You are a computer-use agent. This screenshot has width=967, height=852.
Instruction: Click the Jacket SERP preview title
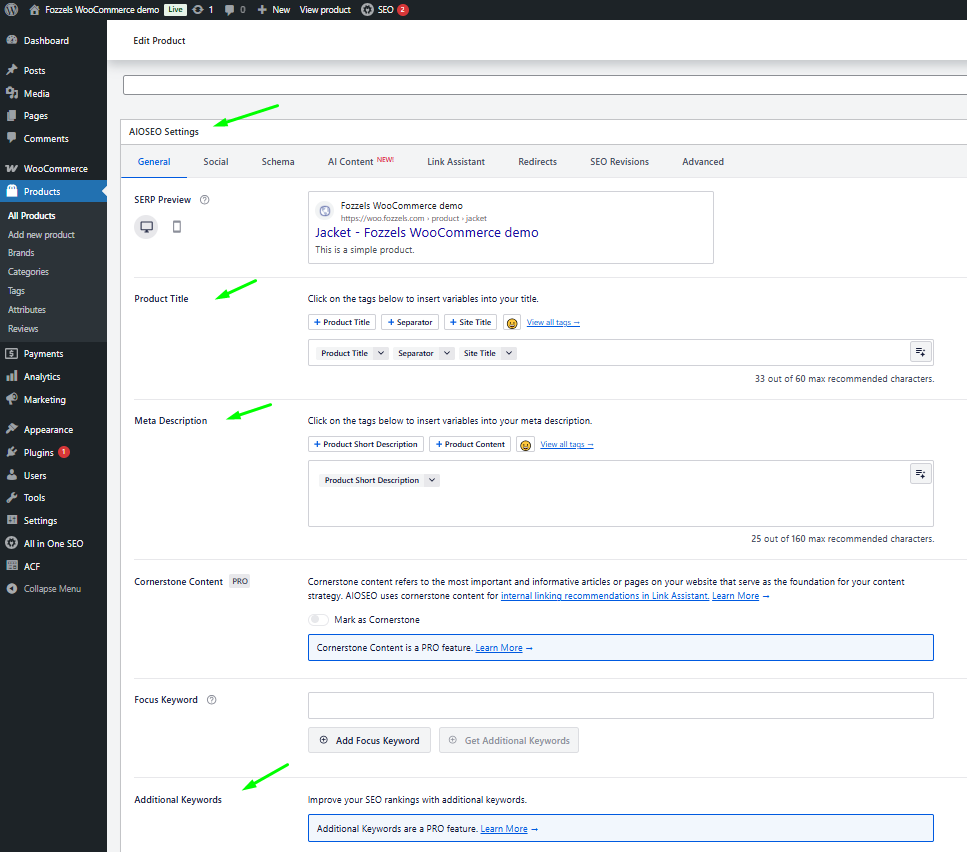(427, 232)
